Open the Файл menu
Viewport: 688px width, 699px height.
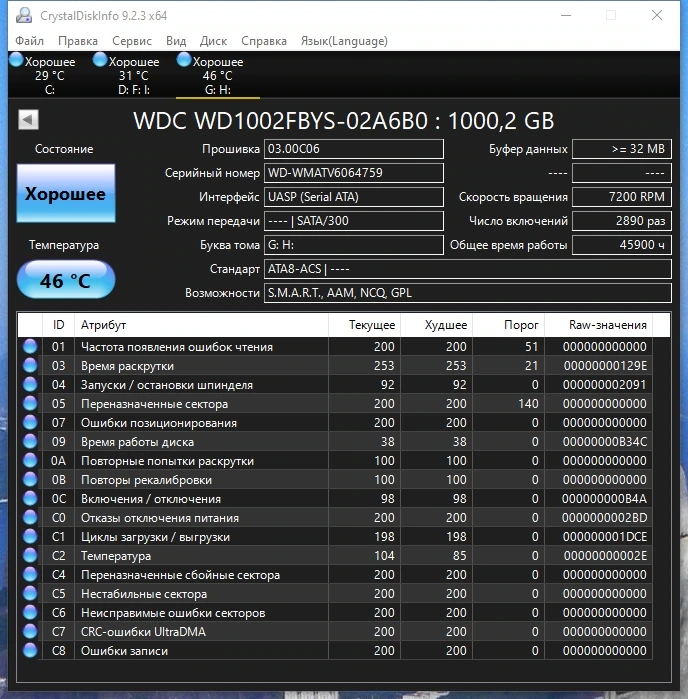coord(29,41)
